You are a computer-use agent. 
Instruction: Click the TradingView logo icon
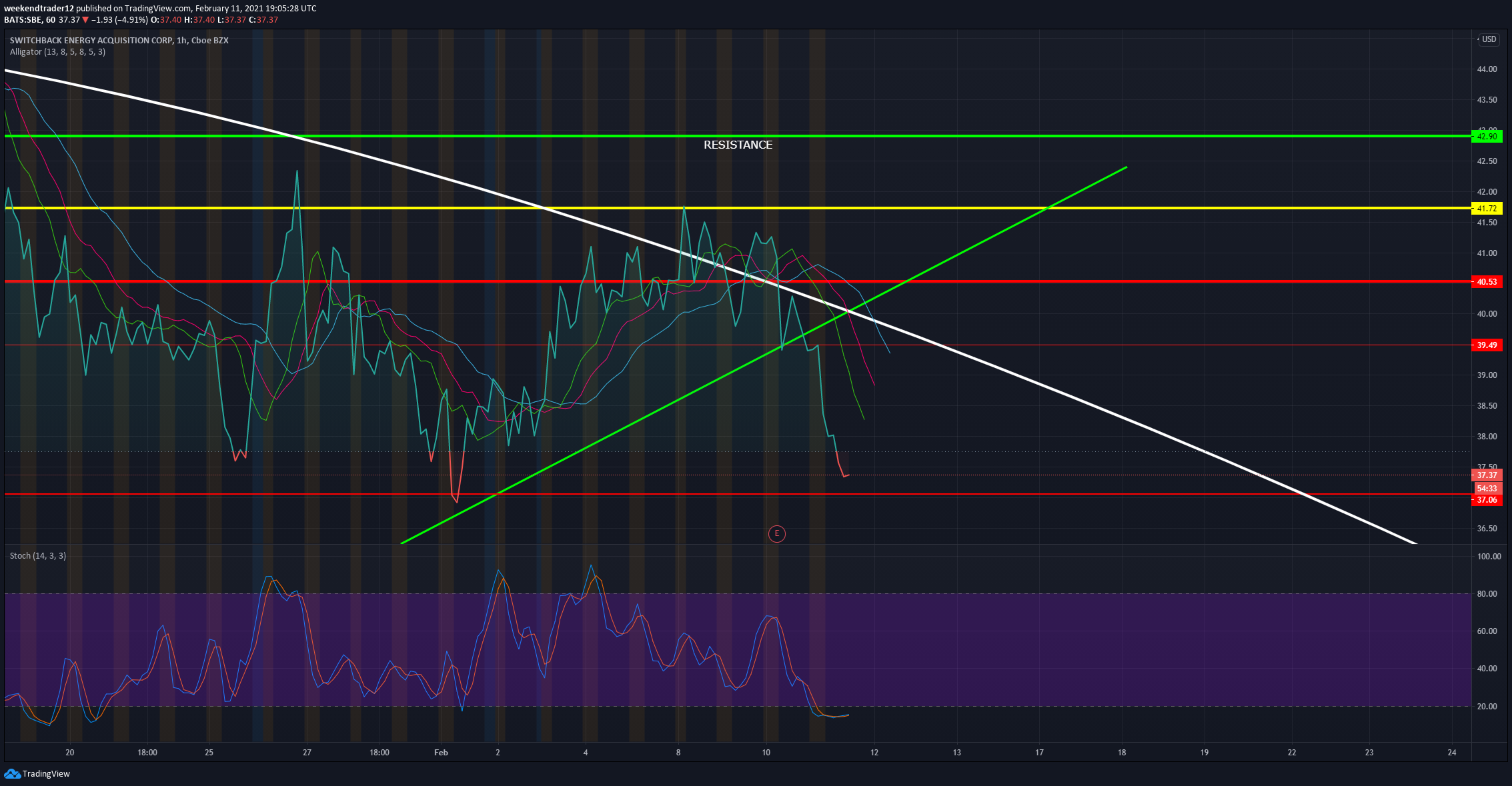pyautogui.click(x=12, y=773)
